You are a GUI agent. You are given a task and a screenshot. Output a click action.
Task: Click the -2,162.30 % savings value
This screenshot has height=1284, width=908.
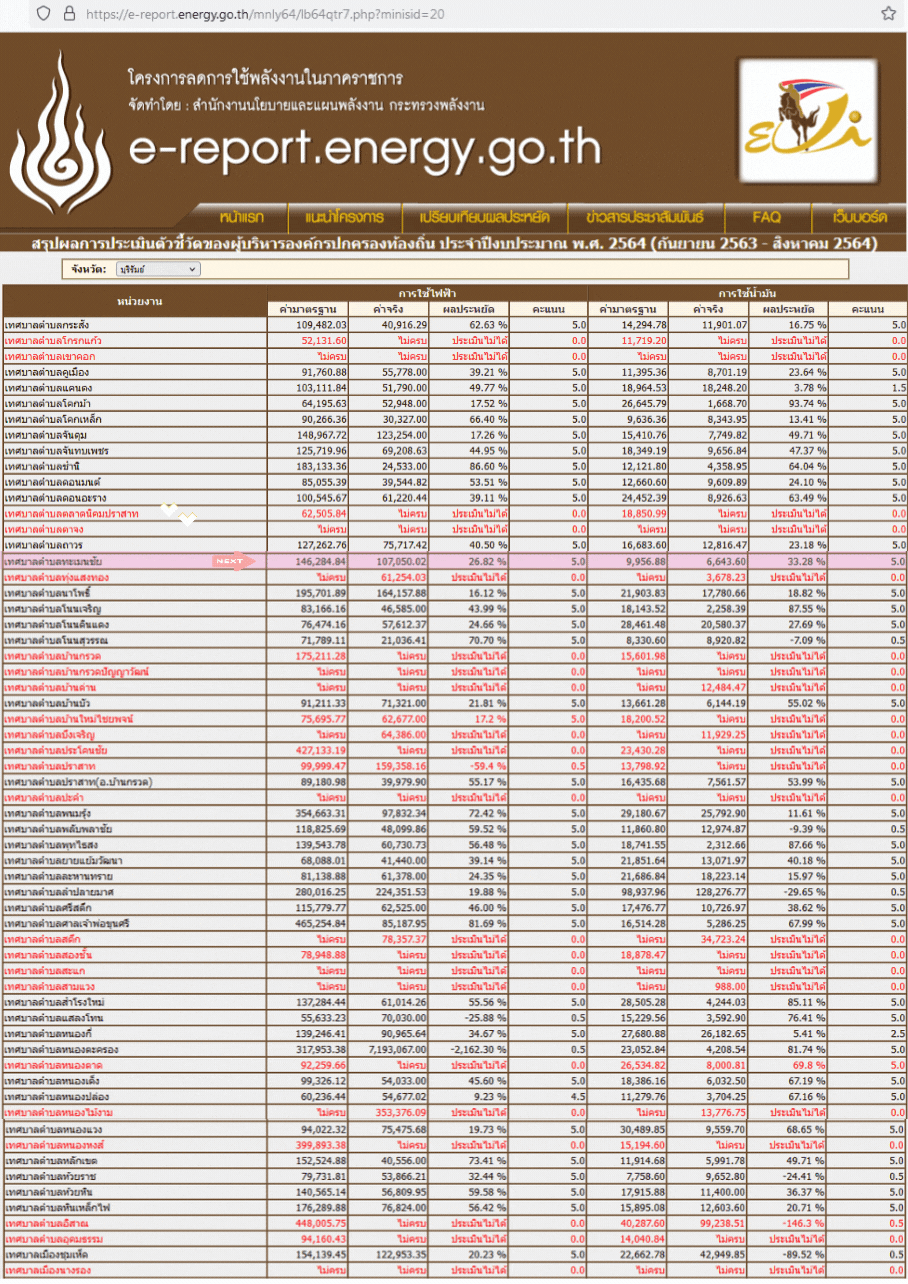pos(478,1050)
